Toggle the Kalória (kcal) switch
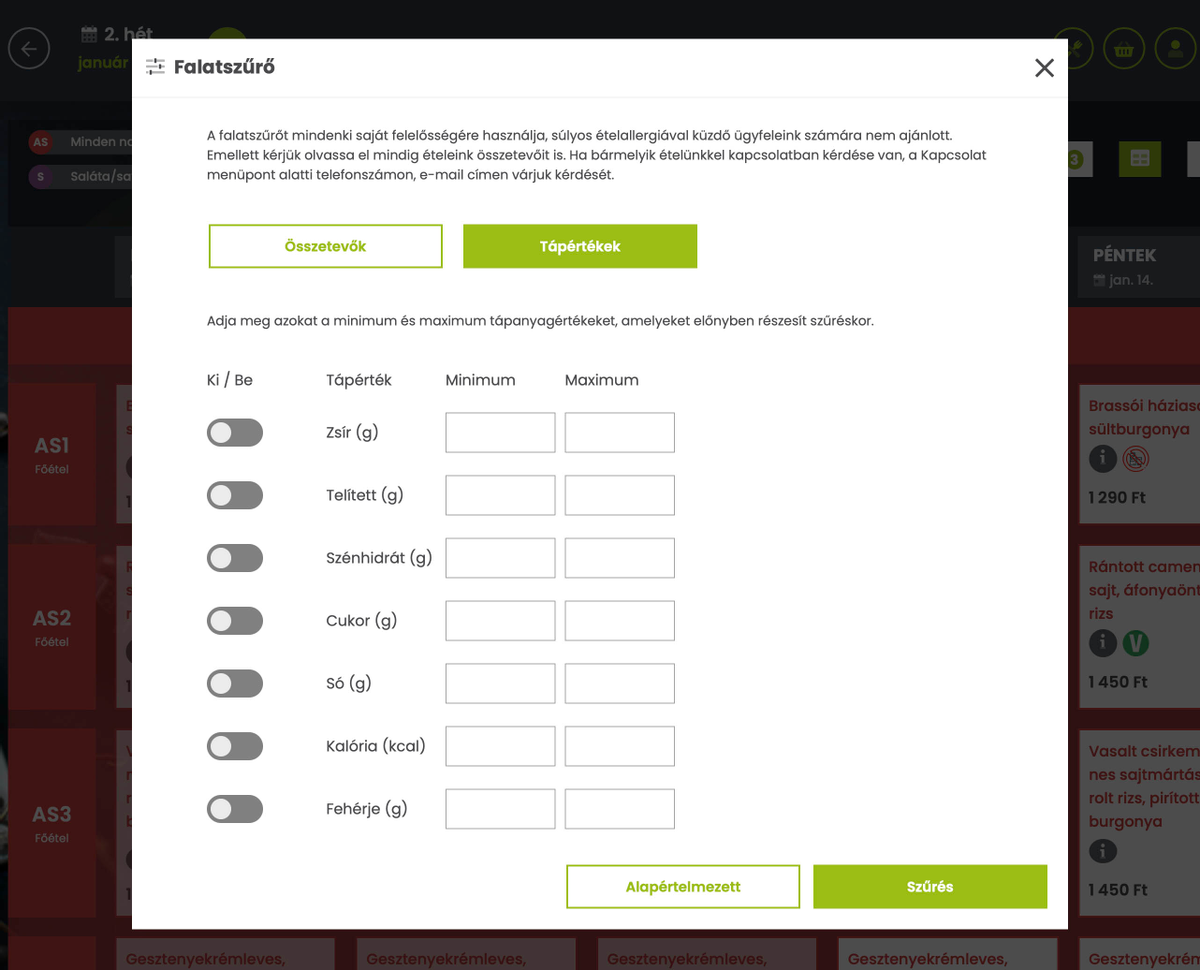Screen dimensions: 1200x970 [235, 746]
